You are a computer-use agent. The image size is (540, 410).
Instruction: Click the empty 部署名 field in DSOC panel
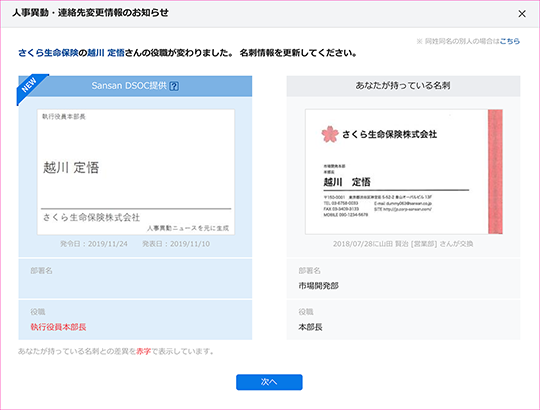pyautogui.click(x=135, y=279)
